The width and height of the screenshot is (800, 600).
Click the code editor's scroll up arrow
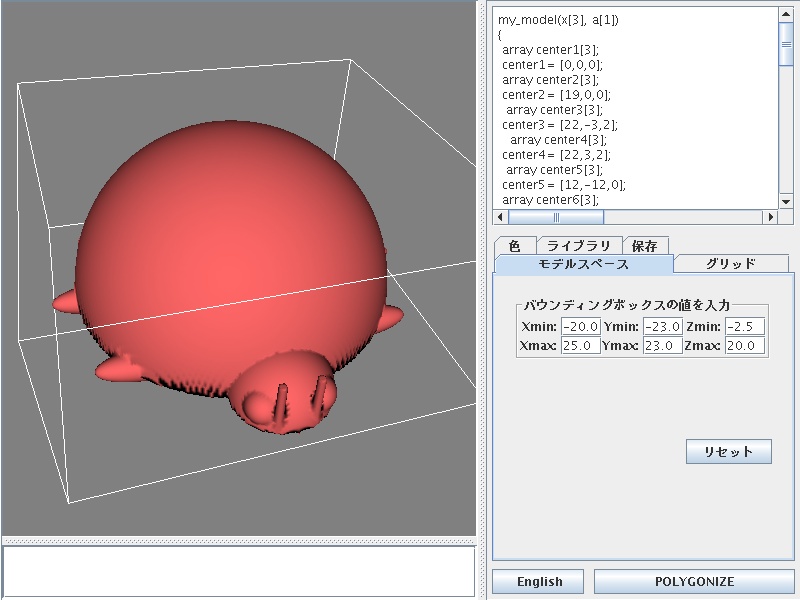(786, 15)
